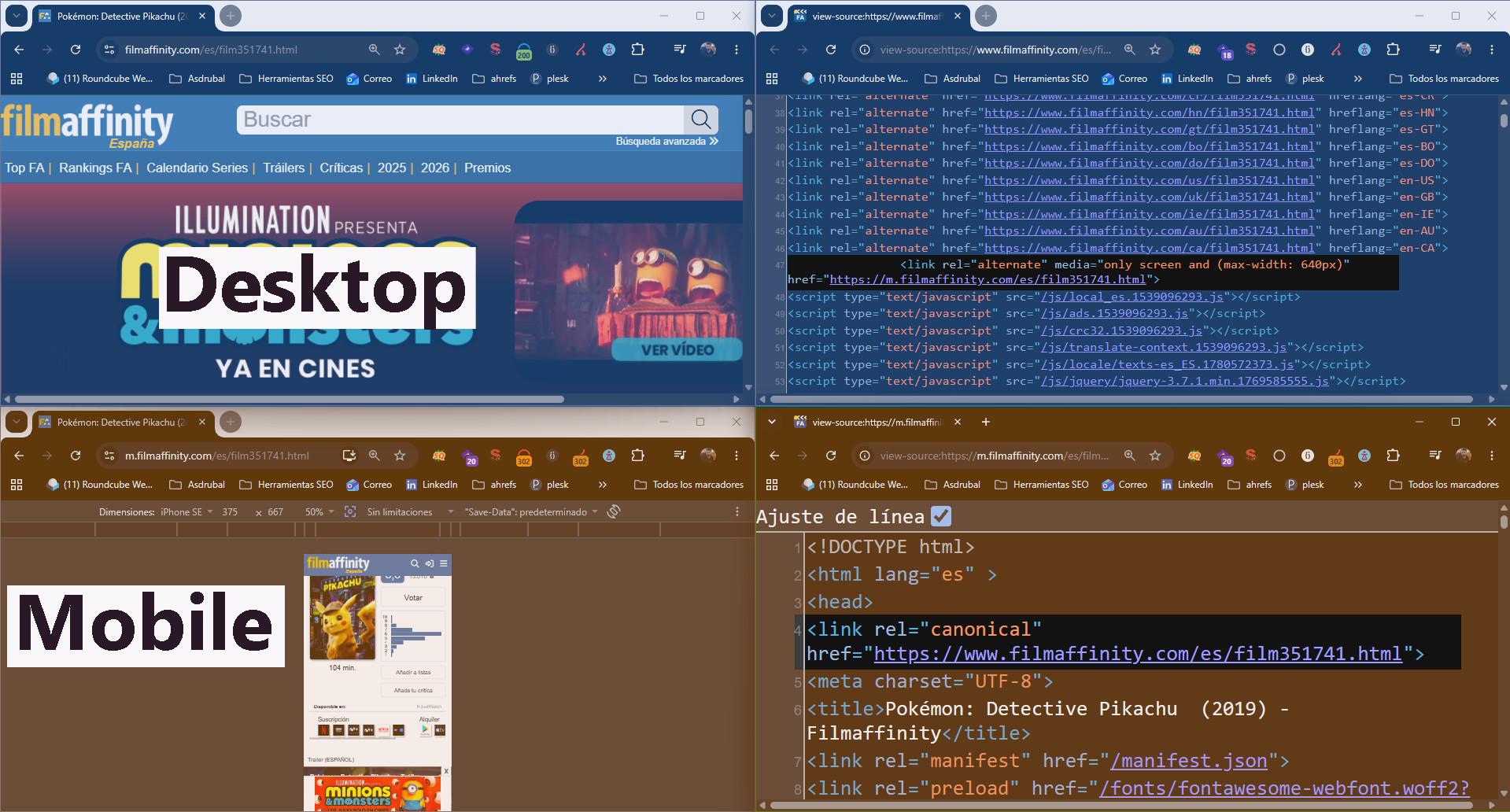Open the profile avatar in m.filmaffinity view-source window
The width and height of the screenshot is (1510, 812).
point(1464,456)
